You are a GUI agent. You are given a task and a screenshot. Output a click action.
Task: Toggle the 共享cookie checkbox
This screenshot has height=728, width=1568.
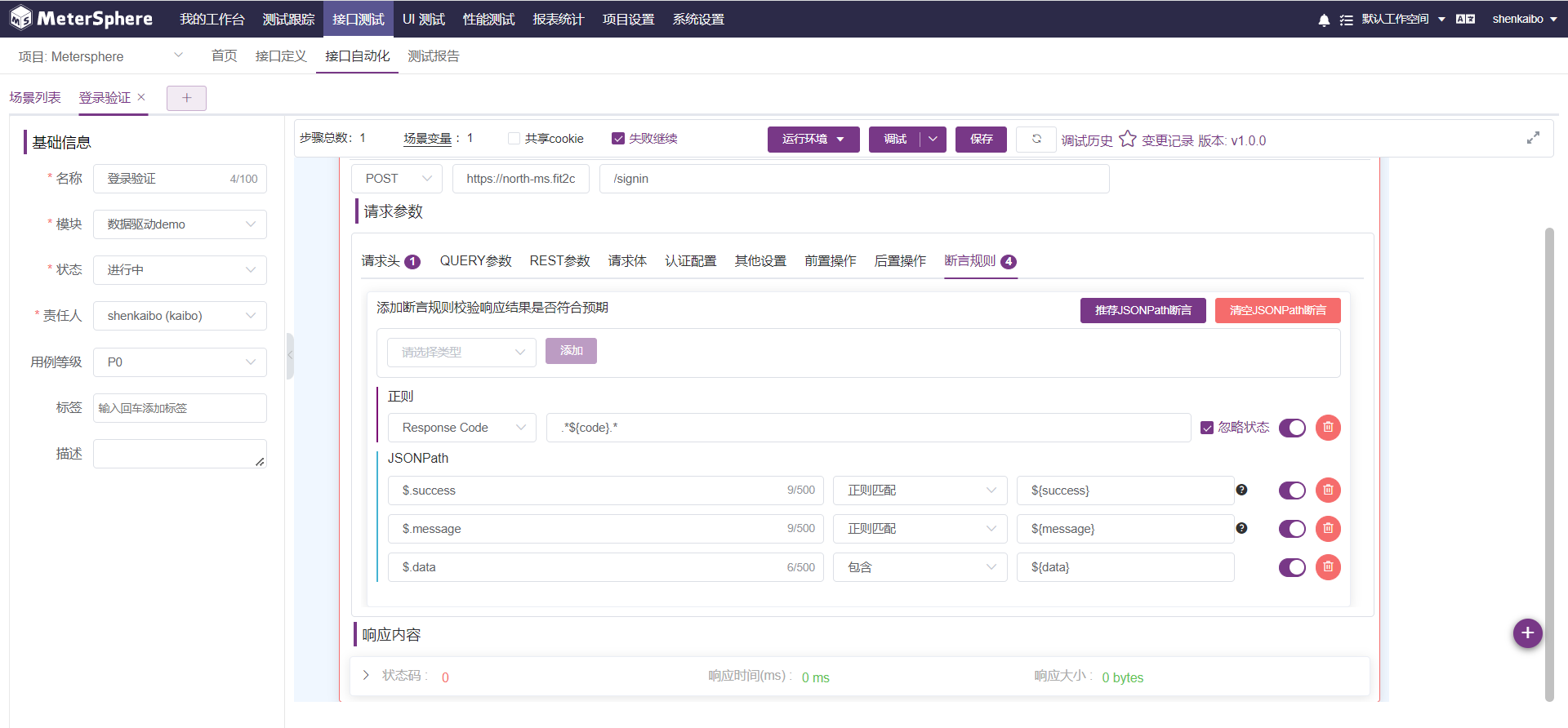(x=514, y=139)
